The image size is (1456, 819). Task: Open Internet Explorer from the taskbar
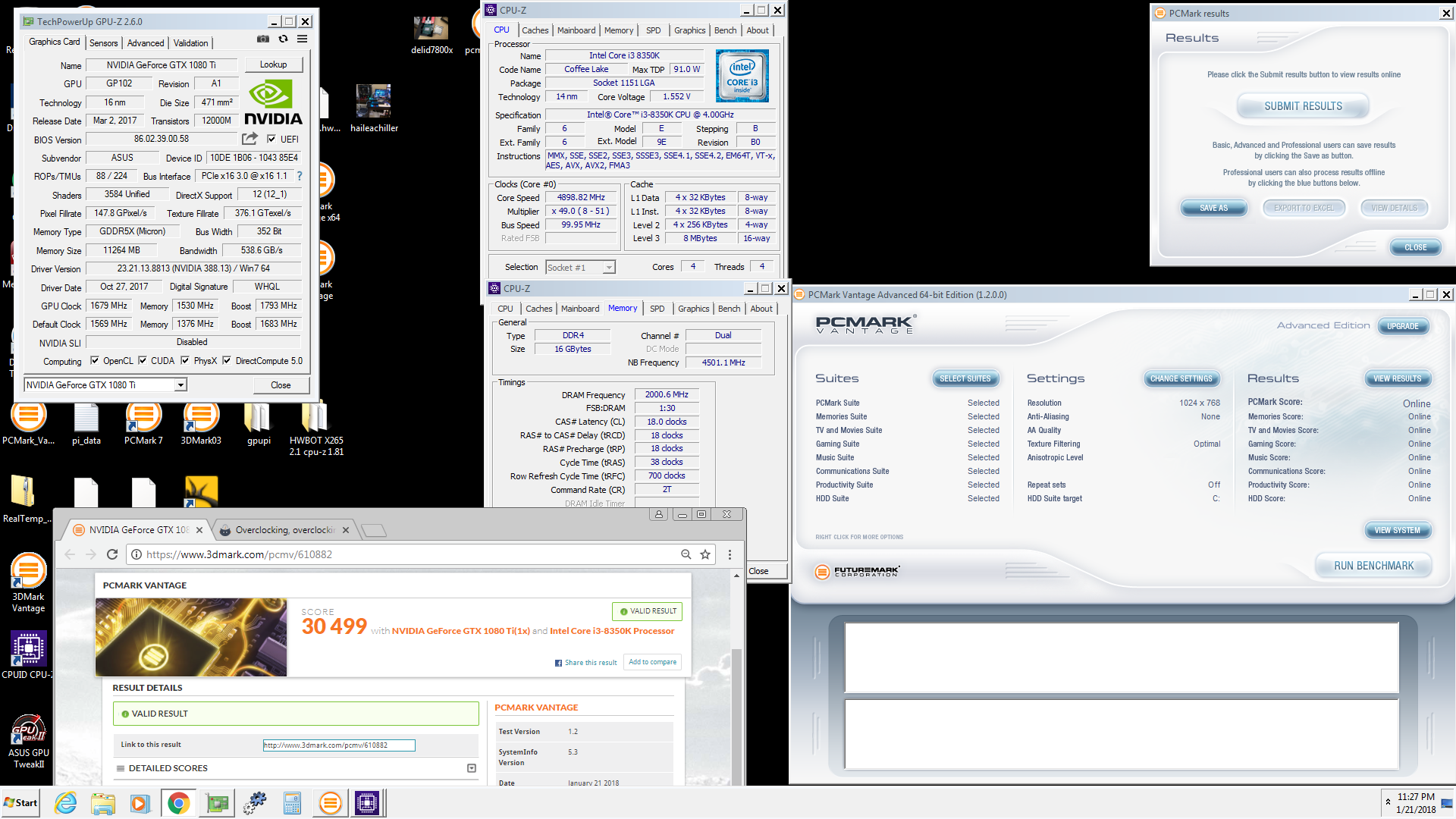66,803
